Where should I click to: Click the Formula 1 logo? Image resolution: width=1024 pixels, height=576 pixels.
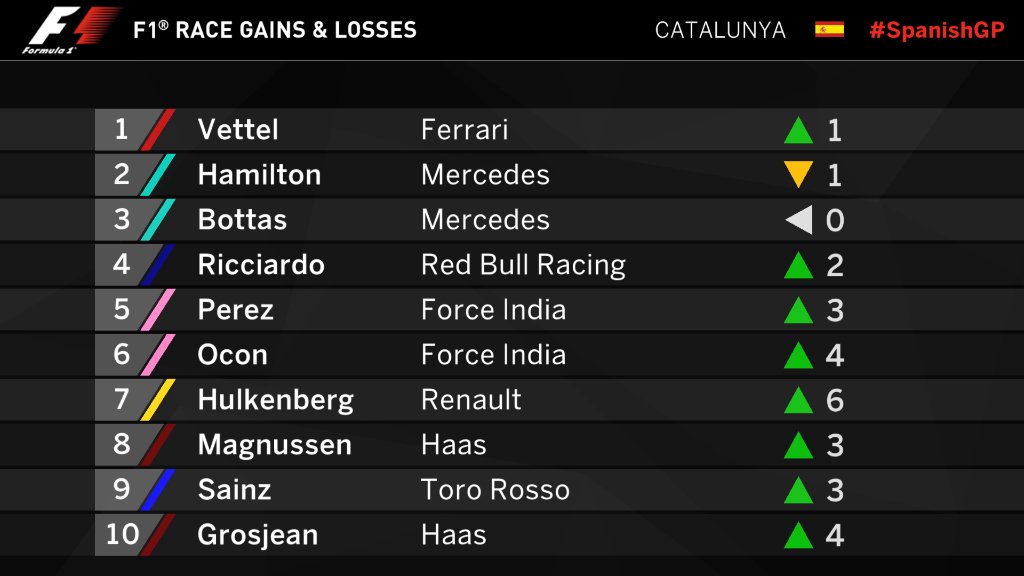tap(71, 30)
